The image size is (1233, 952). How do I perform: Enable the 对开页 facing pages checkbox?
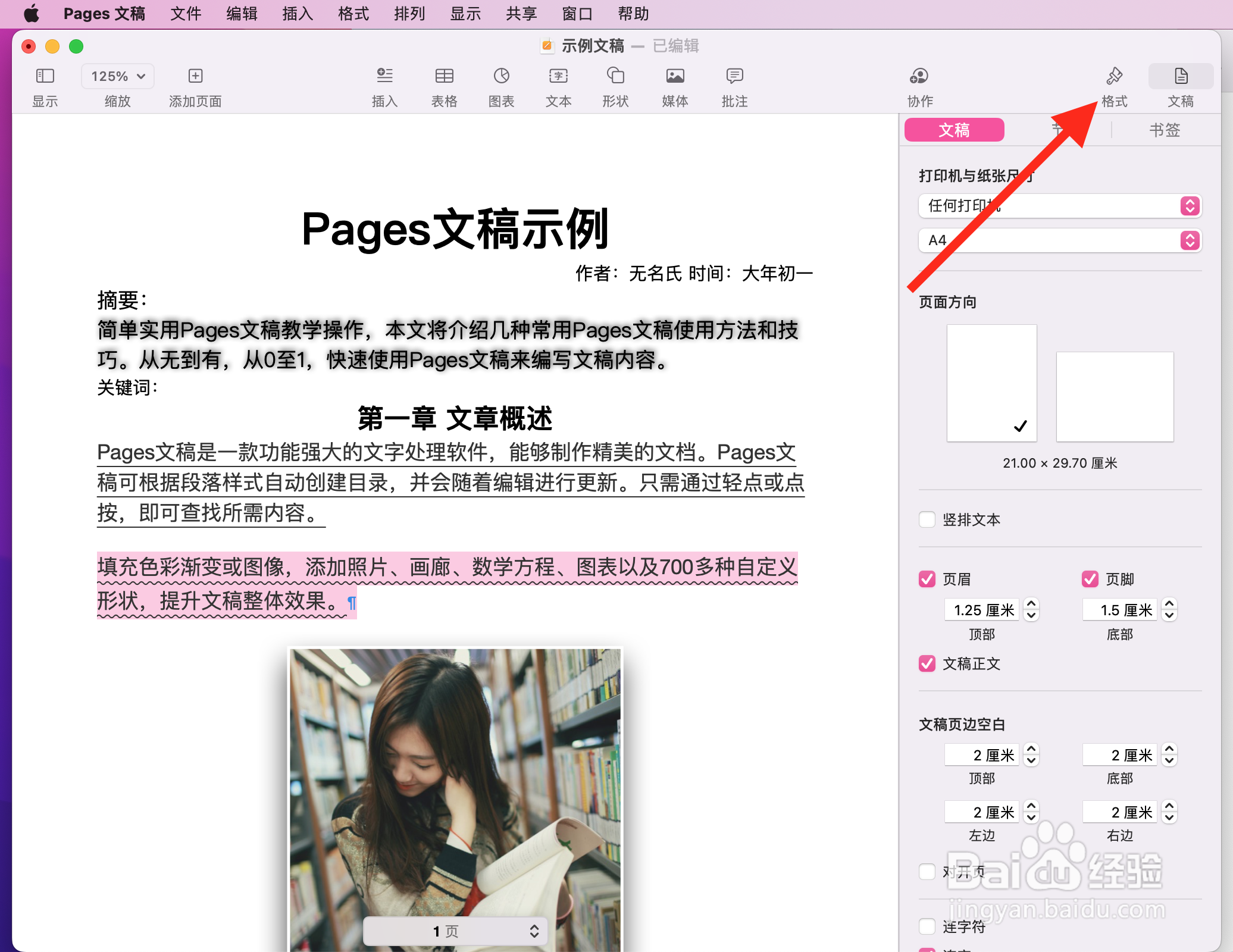click(927, 872)
